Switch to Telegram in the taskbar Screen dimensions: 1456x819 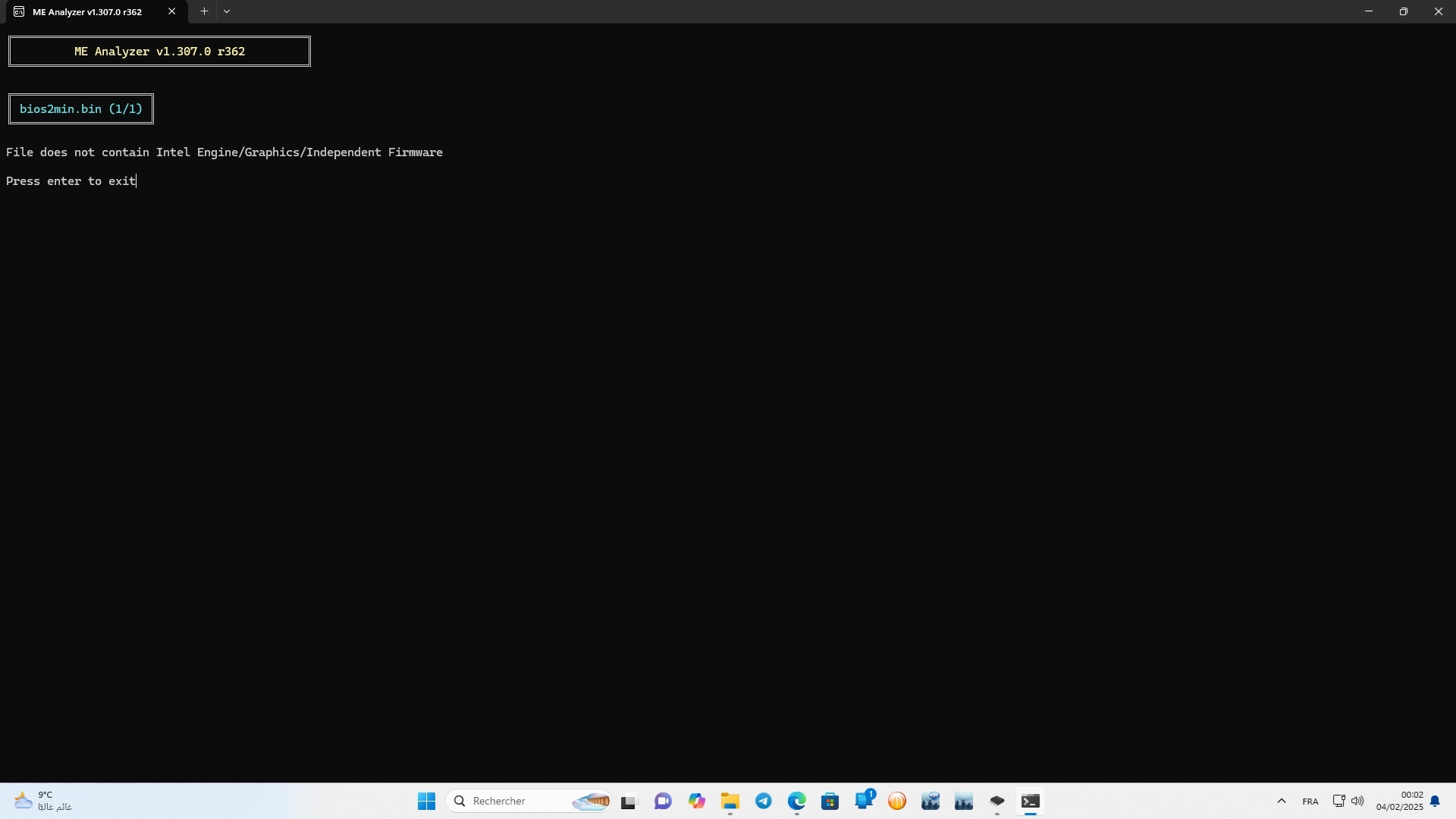tap(763, 802)
